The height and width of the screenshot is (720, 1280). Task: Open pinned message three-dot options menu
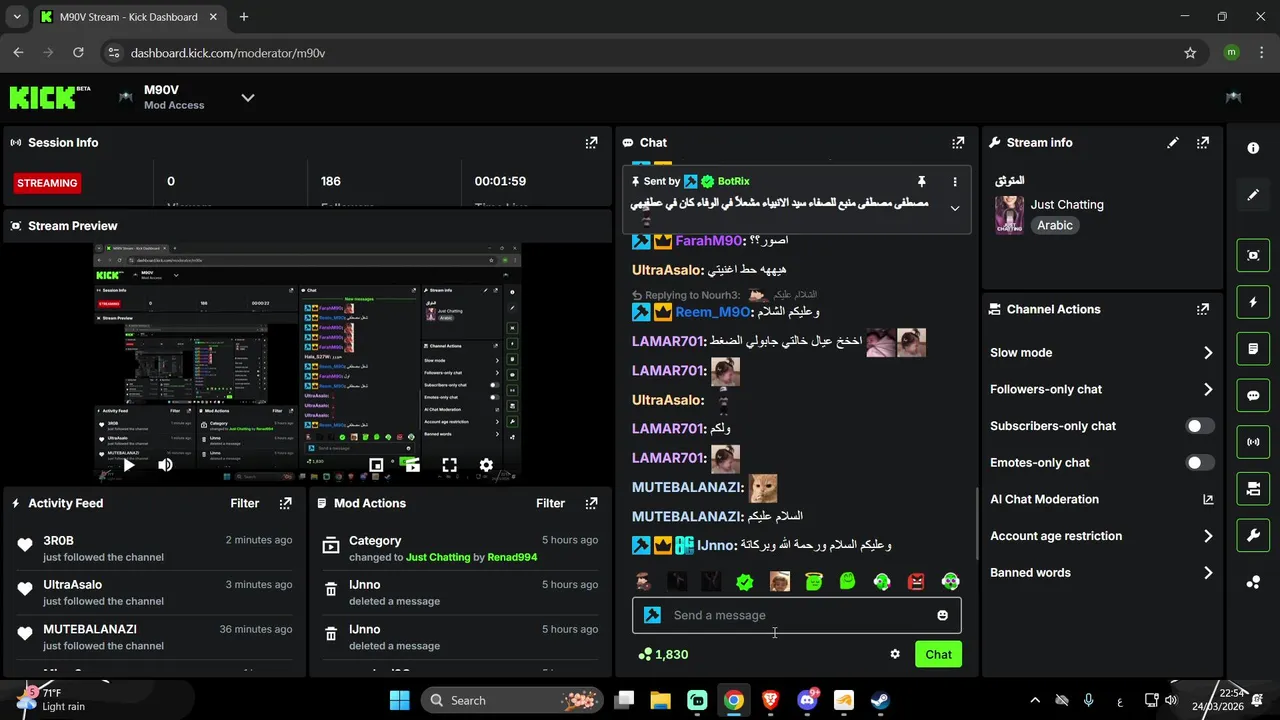[955, 182]
